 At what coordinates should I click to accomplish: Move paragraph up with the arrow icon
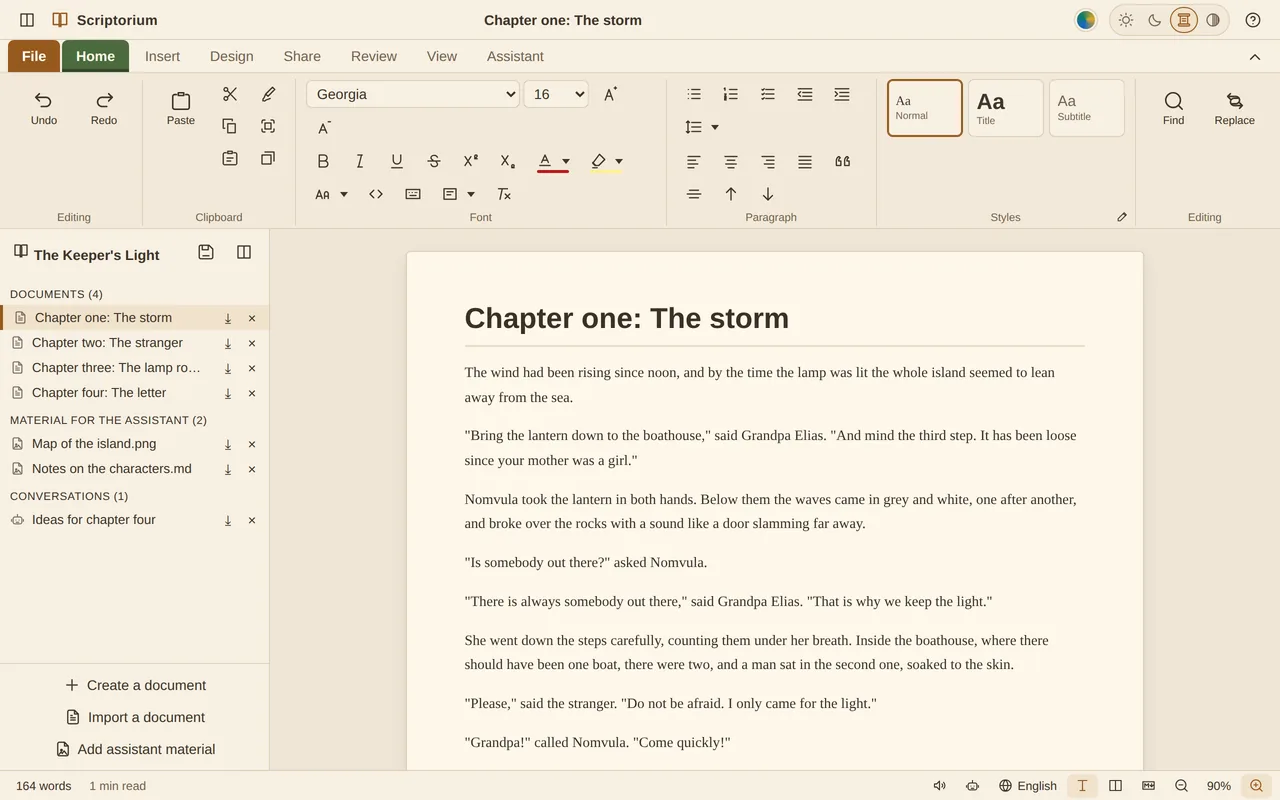[x=731, y=194]
